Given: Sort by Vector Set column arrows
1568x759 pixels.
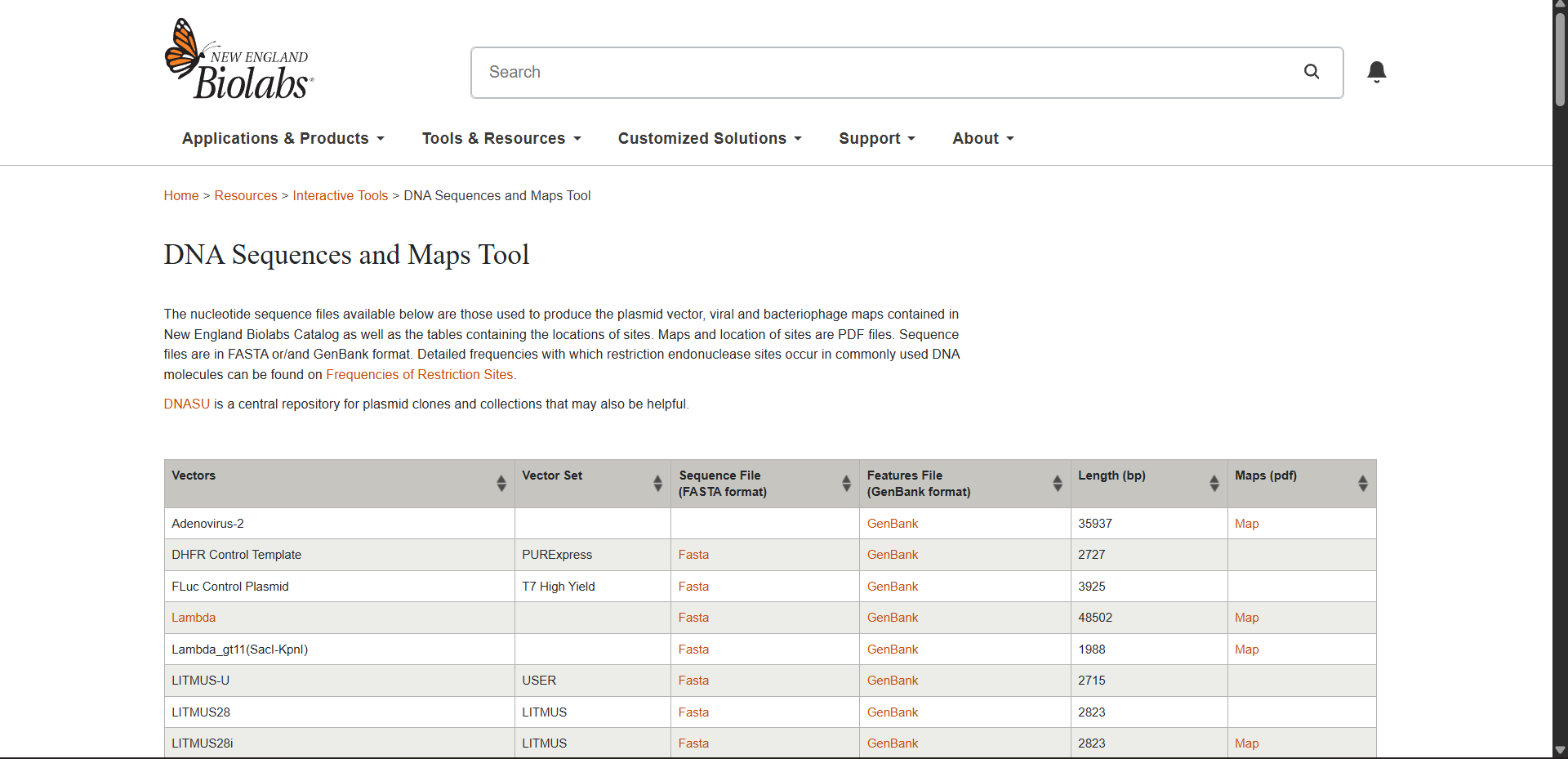Looking at the screenshot, I should click(657, 484).
